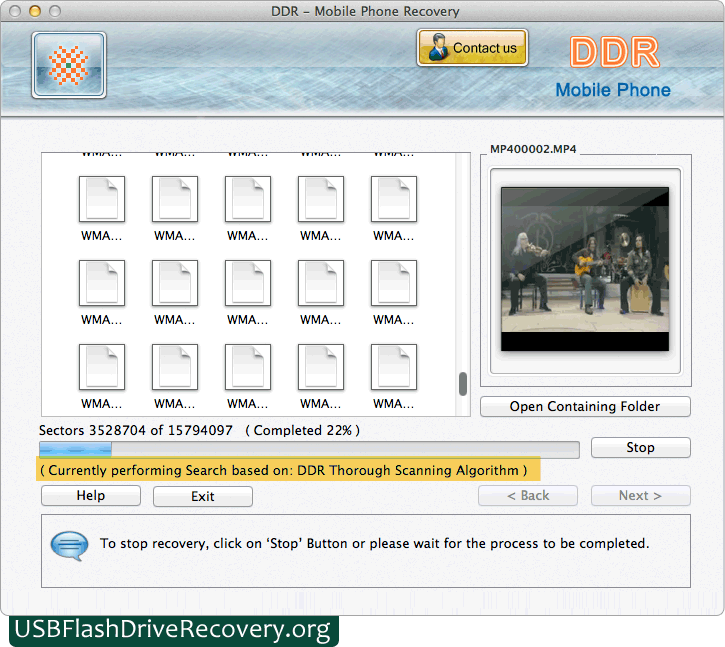Click the sector scan progress bar
This screenshot has width=725, height=647.
coord(309,450)
